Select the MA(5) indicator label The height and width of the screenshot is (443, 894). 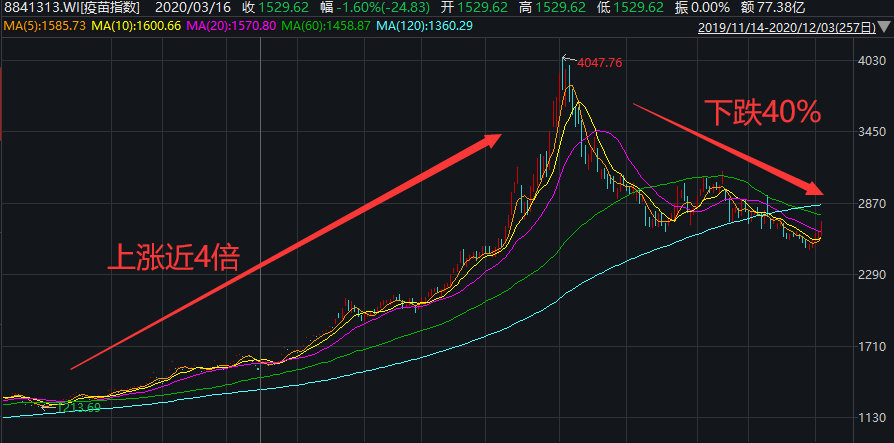[x=43, y=24]
